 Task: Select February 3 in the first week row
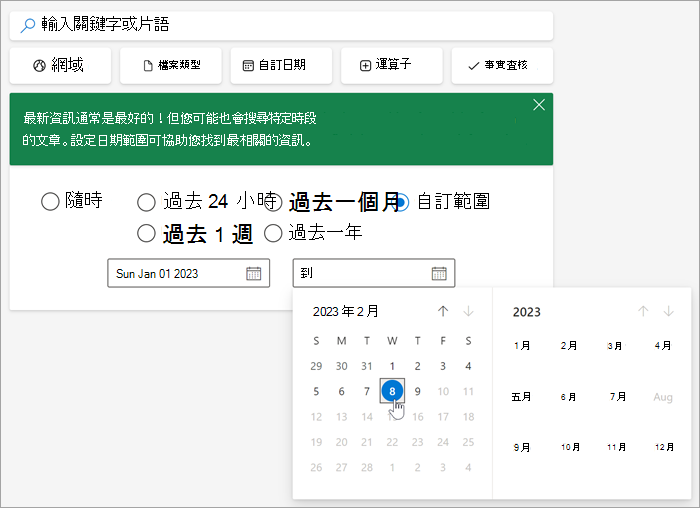point(443,366)
